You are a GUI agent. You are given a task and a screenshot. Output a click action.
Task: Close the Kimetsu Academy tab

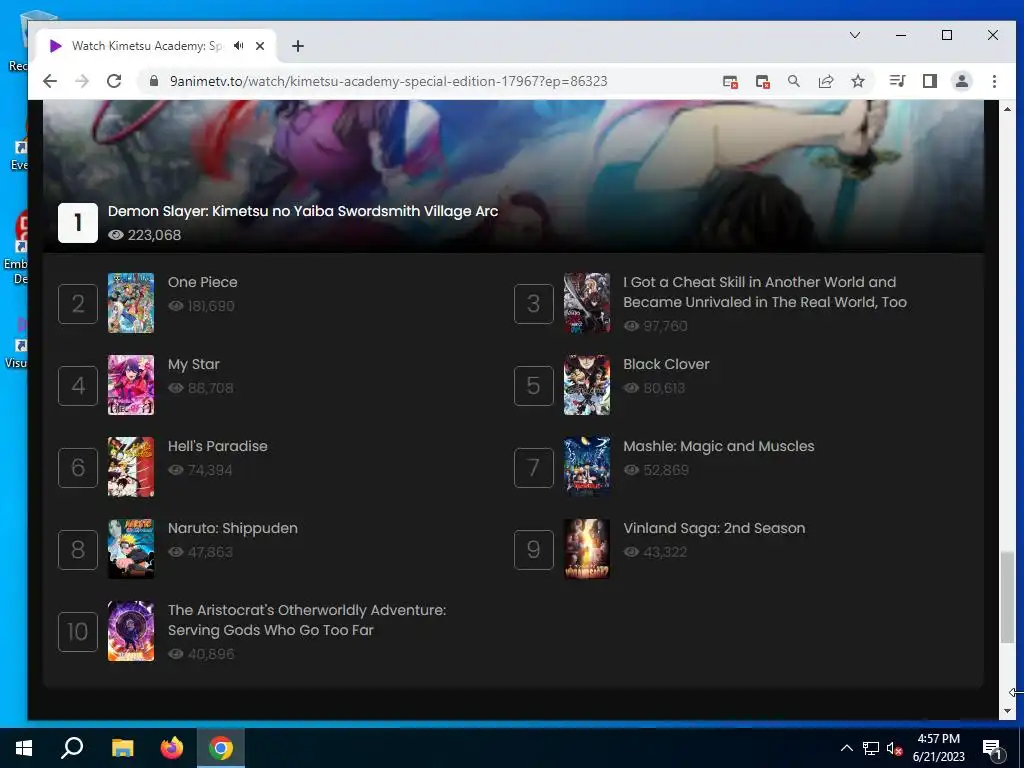pos(260,46)
